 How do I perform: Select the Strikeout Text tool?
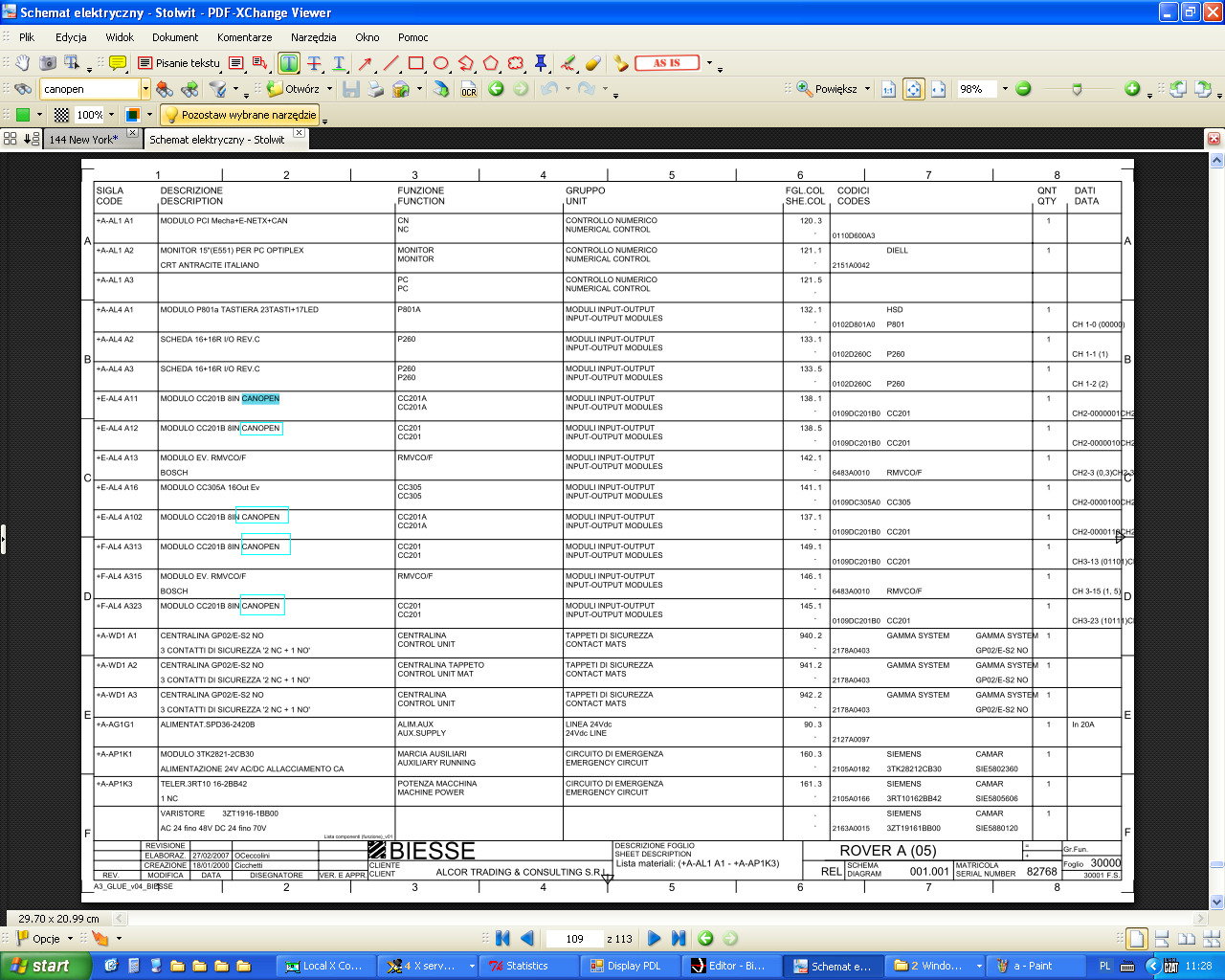(314, 63)
